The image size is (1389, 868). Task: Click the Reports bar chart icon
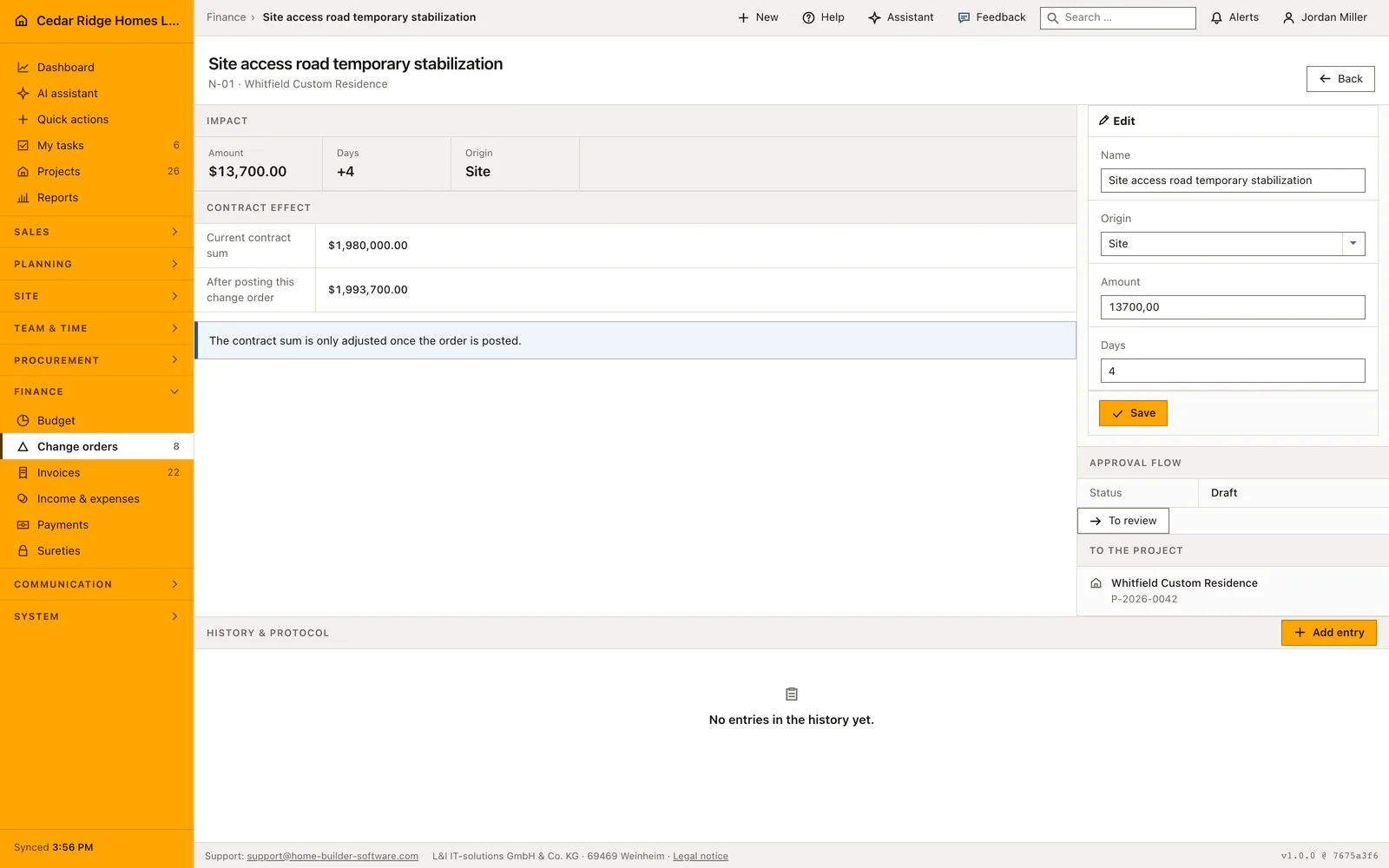tap(23, 197)
